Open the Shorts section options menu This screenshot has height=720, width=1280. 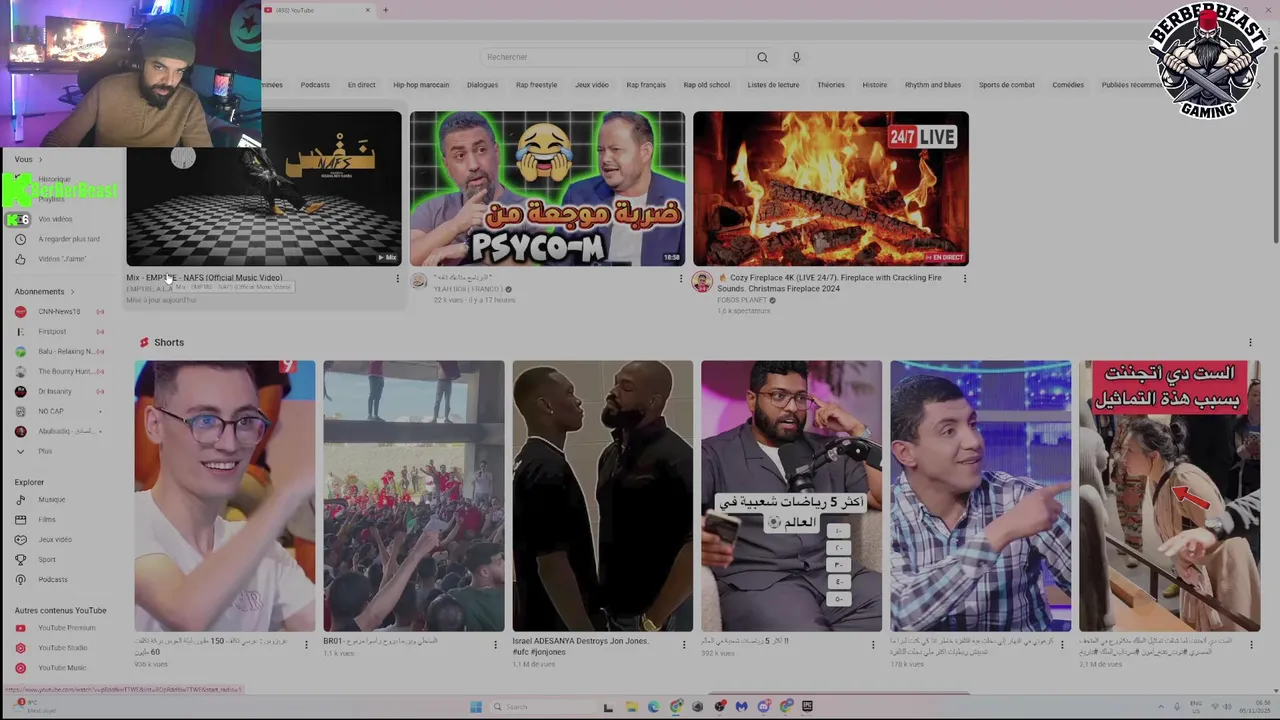[x=1250, y=342]
